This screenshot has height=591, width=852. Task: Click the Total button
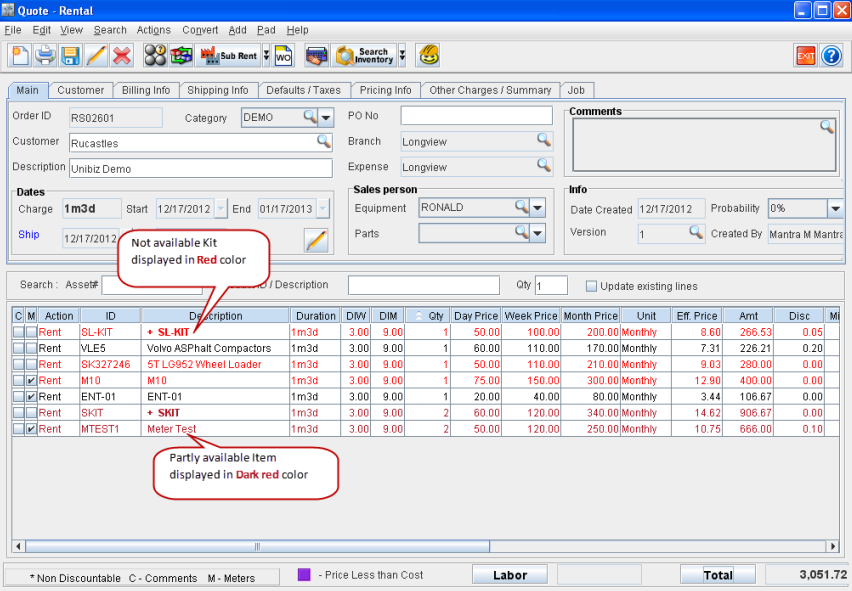coord(718,575)
